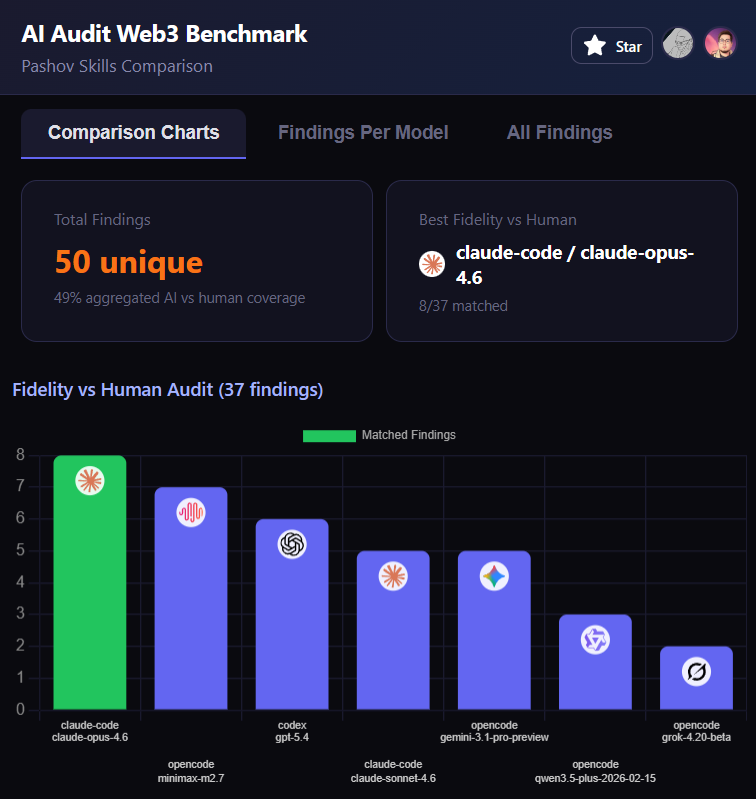Click the grok-4.20-beta chart bar

[696, 678]
